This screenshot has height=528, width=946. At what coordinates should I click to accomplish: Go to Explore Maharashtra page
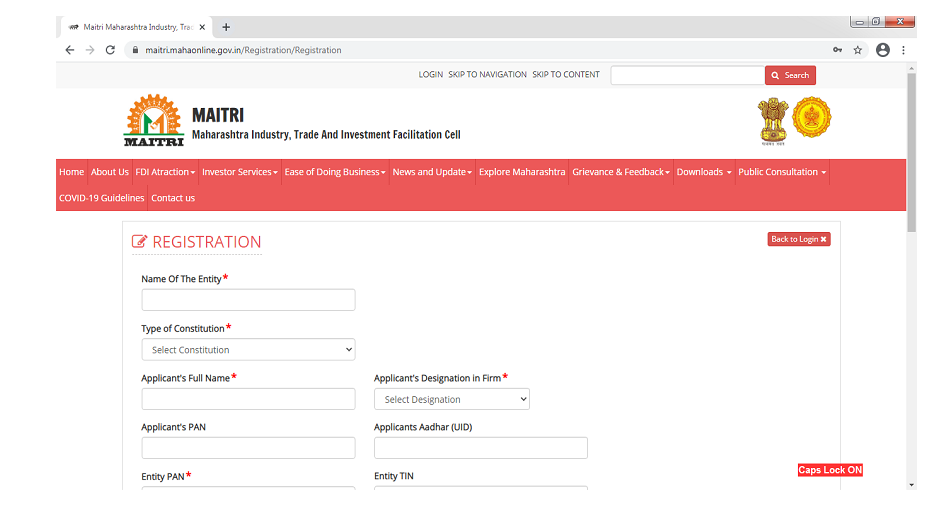point(521,172)
